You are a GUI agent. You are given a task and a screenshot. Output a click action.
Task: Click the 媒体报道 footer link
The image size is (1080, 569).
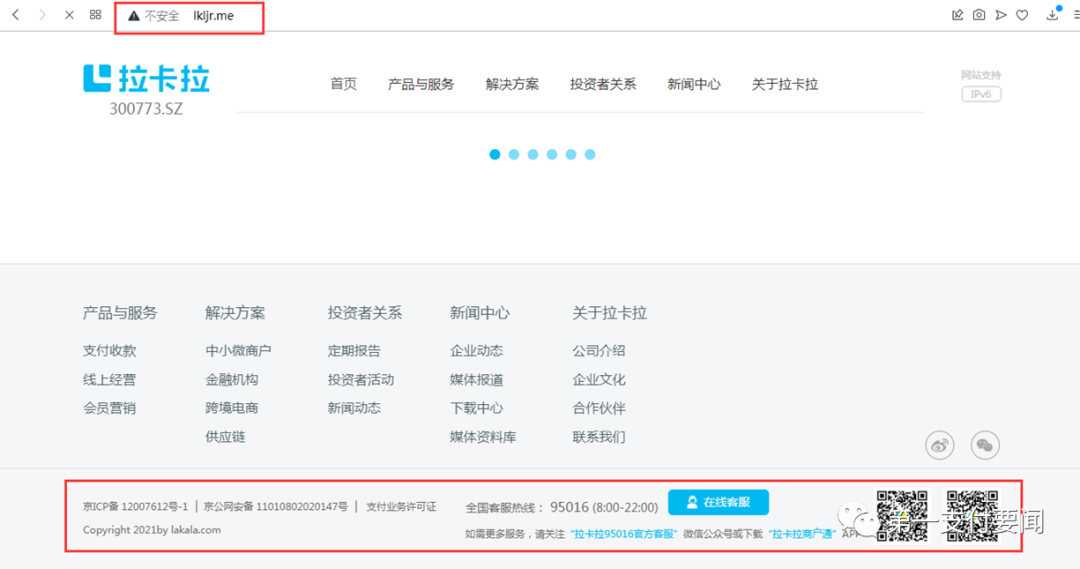[x=477, y=380]
